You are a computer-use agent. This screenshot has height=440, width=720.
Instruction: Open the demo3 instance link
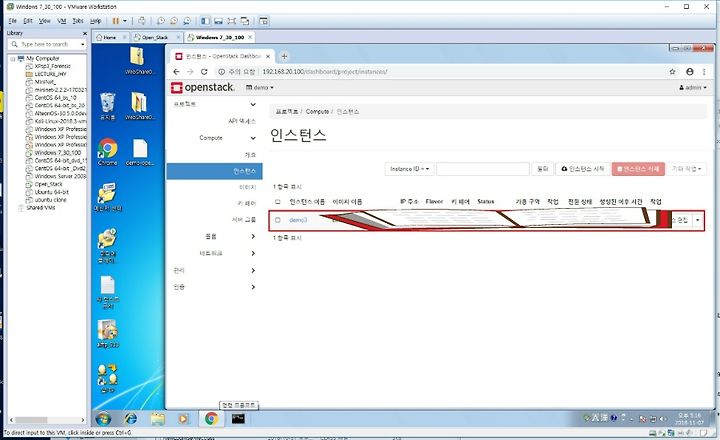(x=298, y=220)
